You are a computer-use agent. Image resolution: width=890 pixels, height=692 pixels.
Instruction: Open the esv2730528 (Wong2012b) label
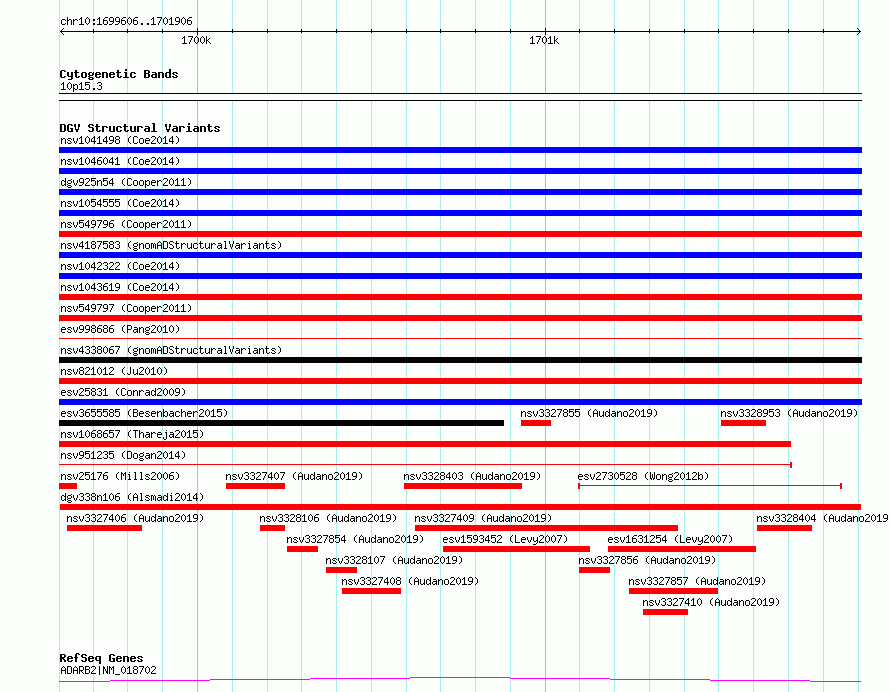(x=643, y=476)
